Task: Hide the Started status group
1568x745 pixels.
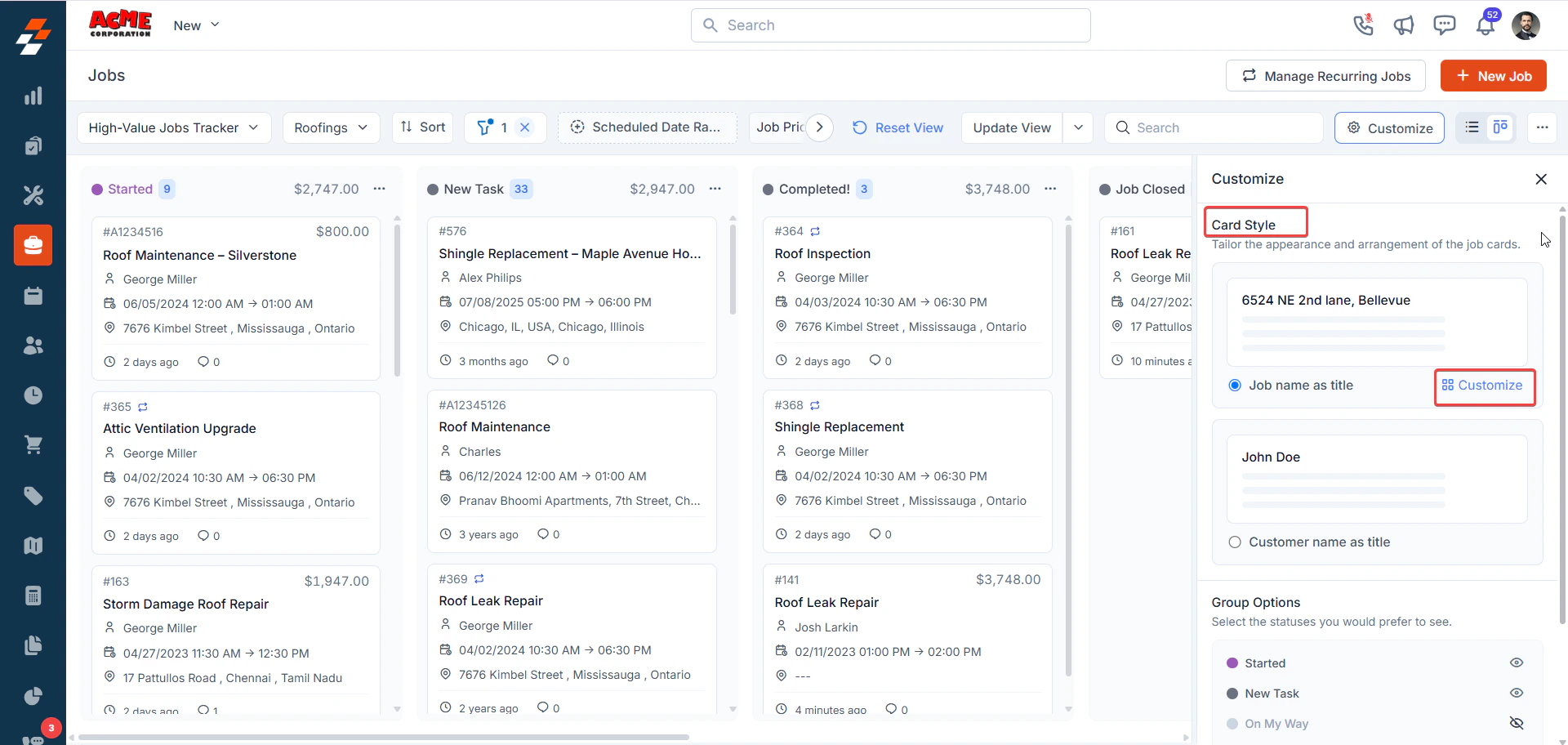Action: pyautogui.click(x=1517, y=662)
